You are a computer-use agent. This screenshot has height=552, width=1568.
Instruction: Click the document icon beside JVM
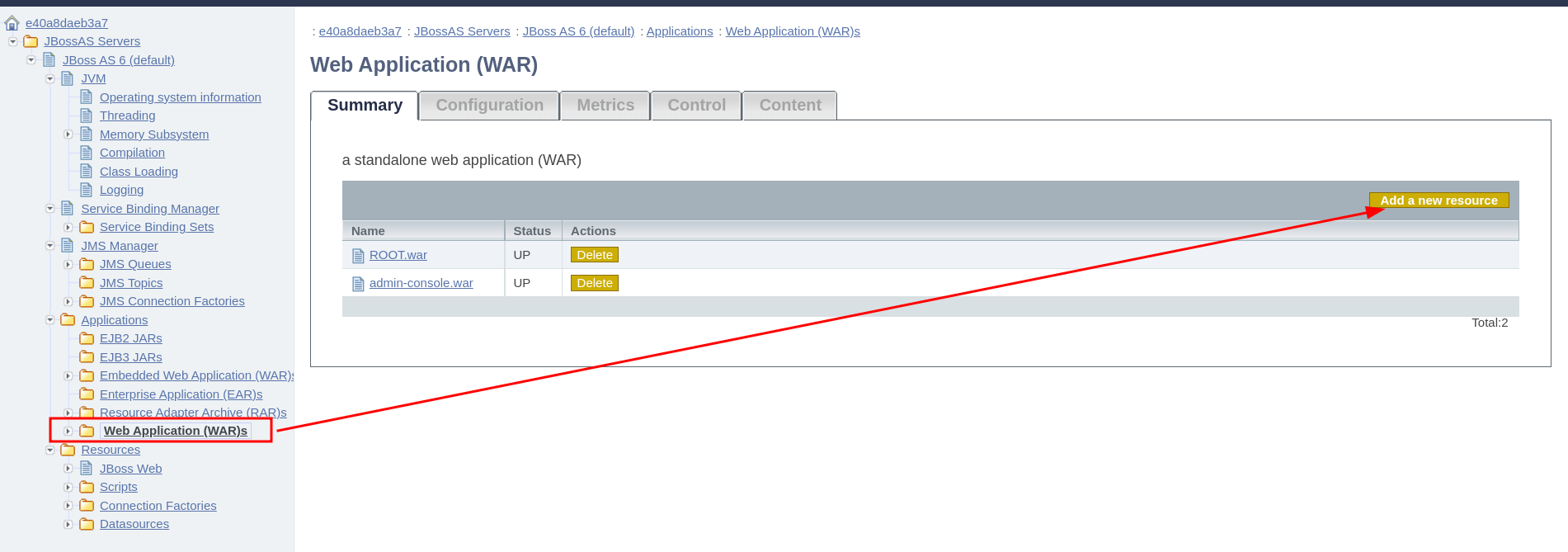click(x=68, y=78)
